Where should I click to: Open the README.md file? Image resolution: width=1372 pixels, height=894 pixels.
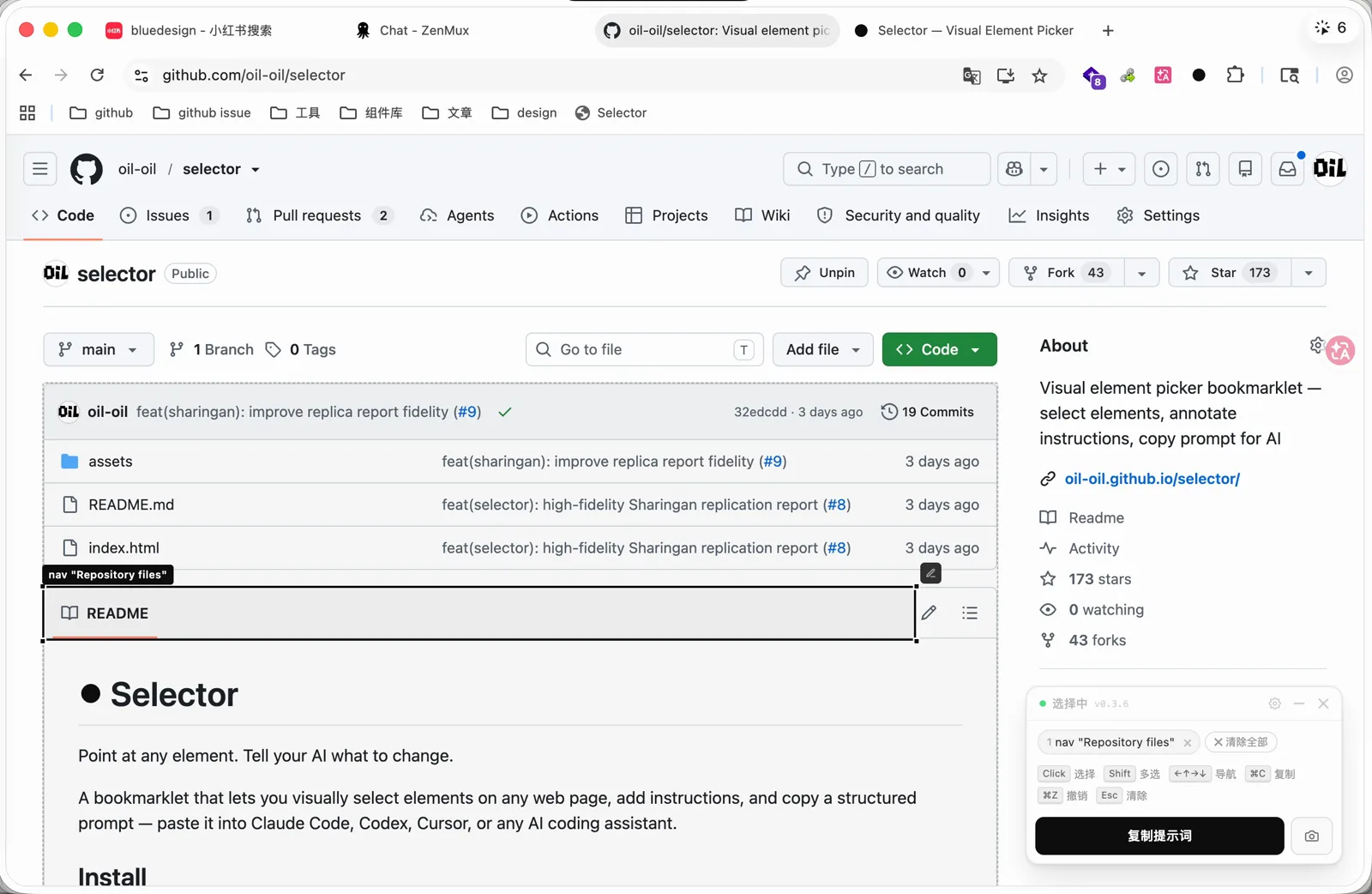tap(131, 504)
